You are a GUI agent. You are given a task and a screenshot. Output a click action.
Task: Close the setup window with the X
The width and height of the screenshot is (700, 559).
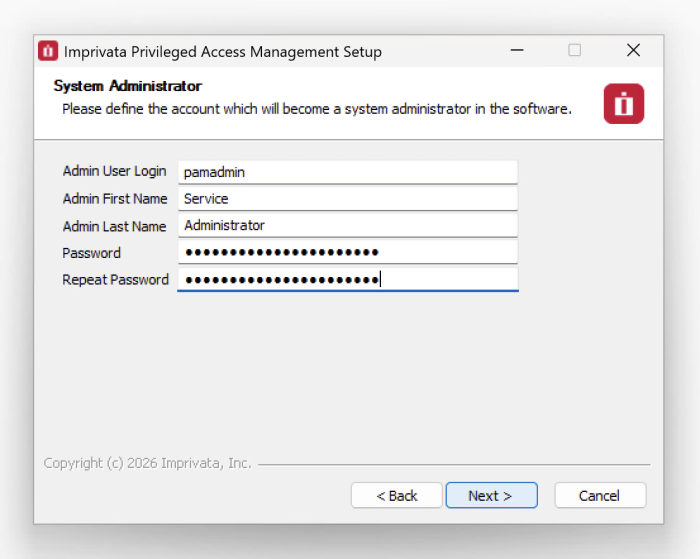pos(633,51)
